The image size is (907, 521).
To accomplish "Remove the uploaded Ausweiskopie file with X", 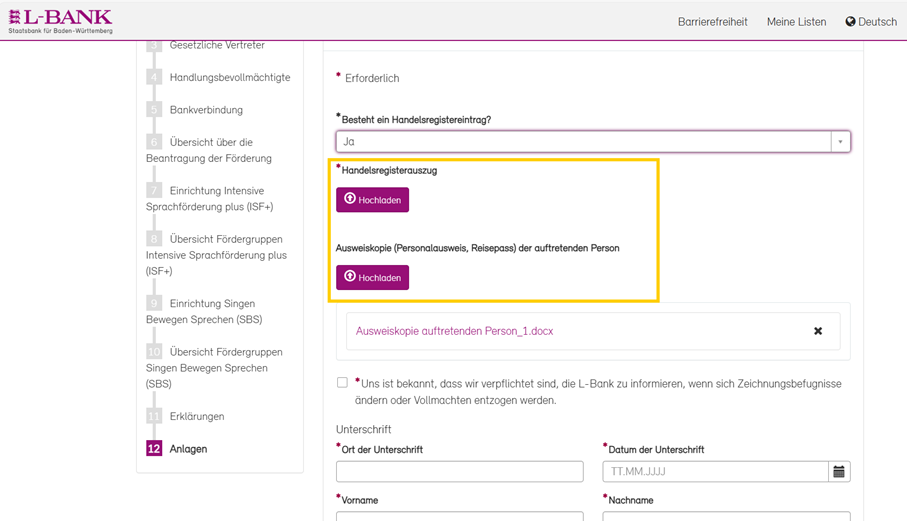I will click(818, 331).
